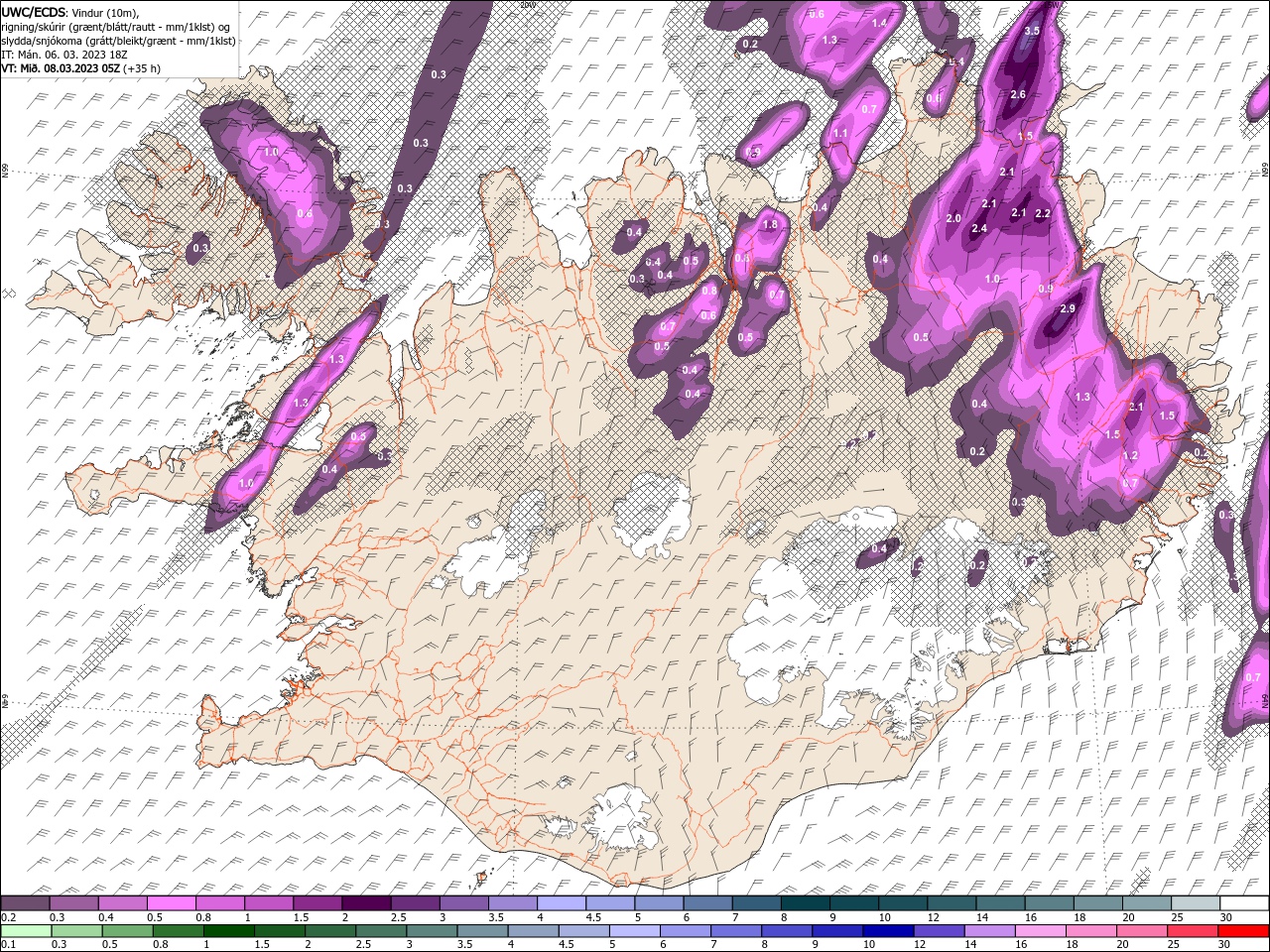Image resolution: width=1270 pixels, height=952 pixels.
Task: Click the pale gray swatch between 25 and 30 in the upper legend
Action: click(x=1197, y=903)
